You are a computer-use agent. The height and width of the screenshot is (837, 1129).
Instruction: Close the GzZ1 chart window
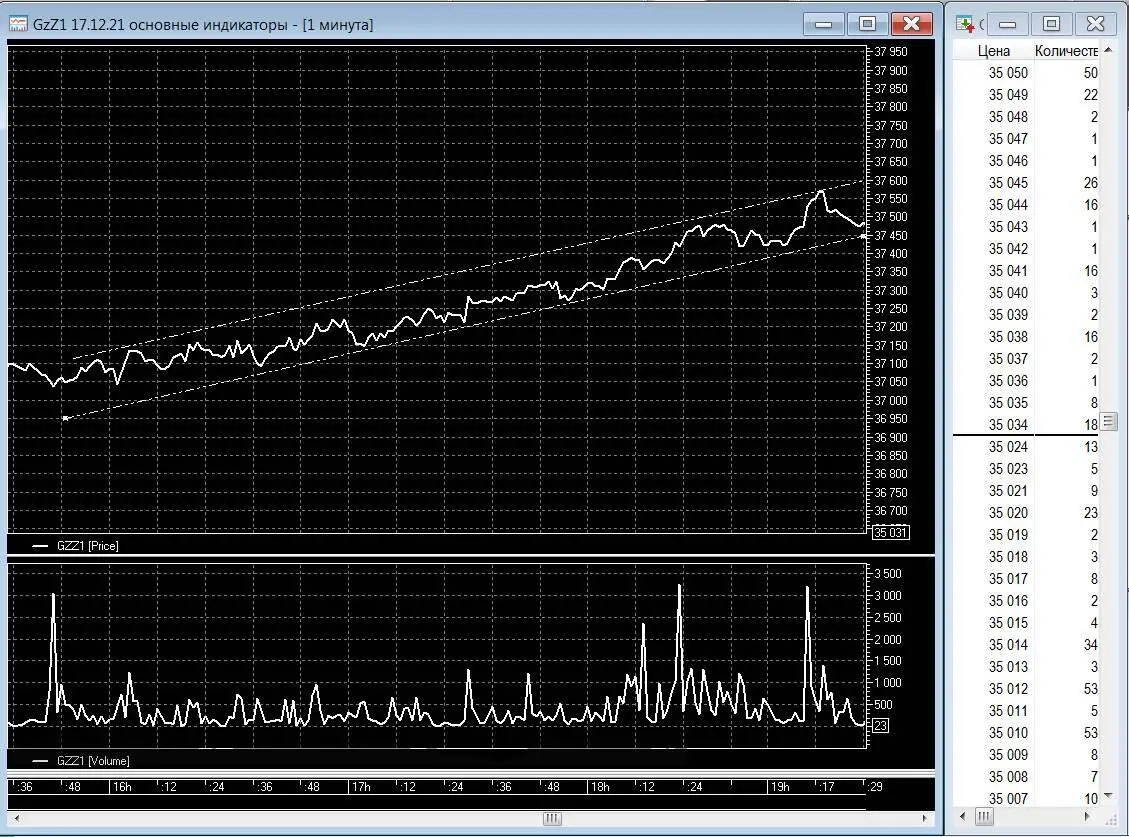pos(911,24)
